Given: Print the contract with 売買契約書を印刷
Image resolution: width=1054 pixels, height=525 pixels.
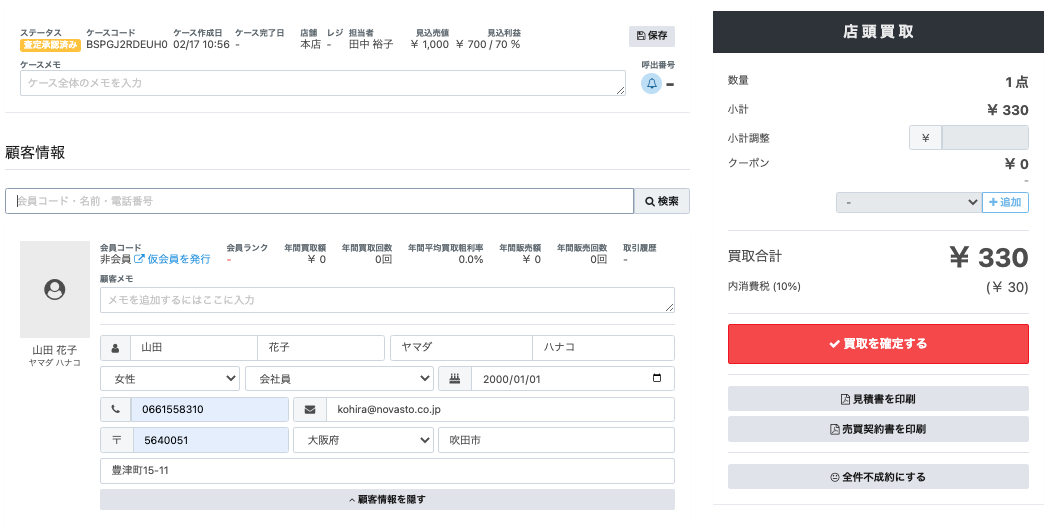Looking at the screenshot, I should point(878,429).
